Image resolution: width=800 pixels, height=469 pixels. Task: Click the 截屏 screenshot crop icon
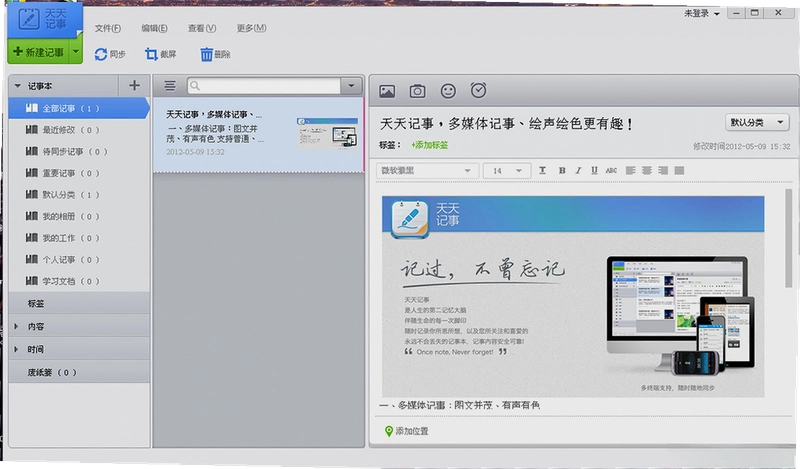coord(151,54)
